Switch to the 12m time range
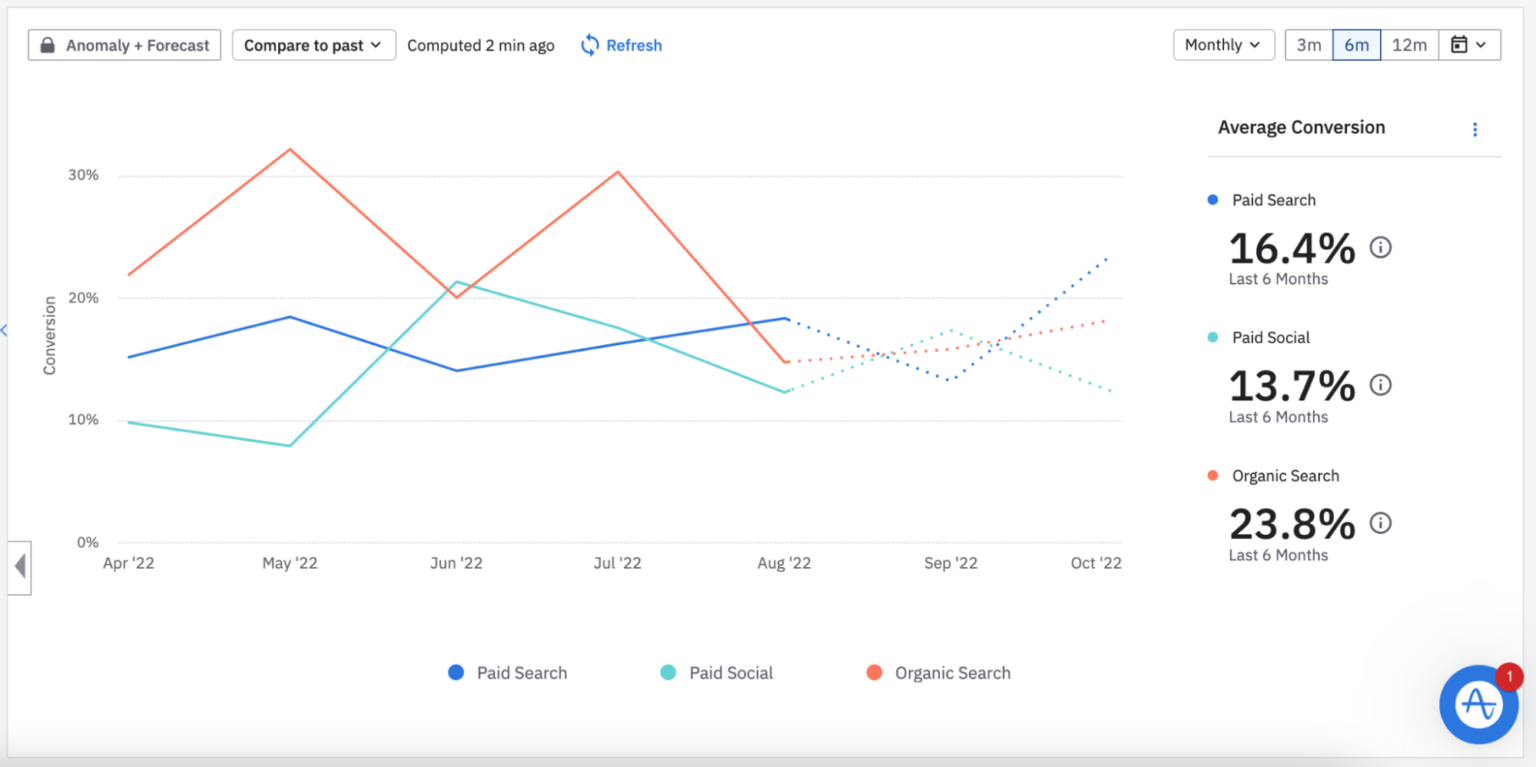 pyautogui.click(x=1409, y=44)
